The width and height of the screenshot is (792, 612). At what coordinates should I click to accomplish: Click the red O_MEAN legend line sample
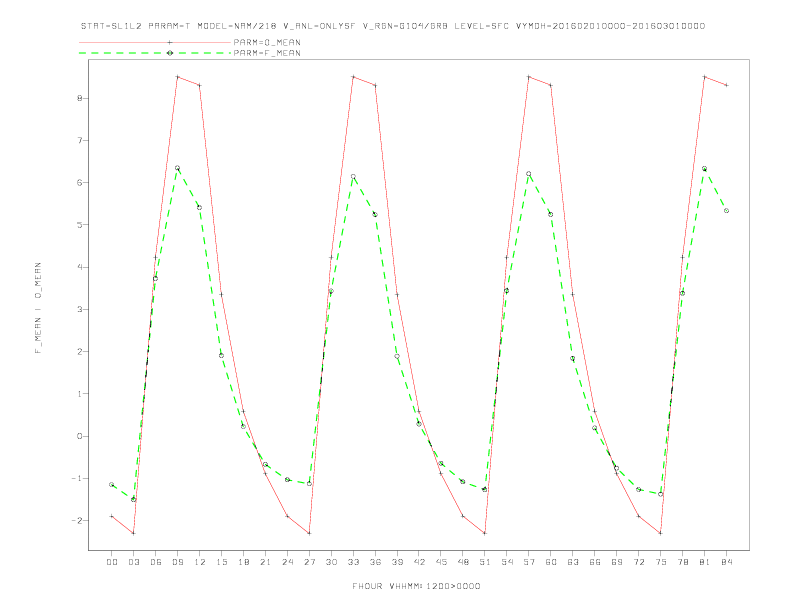(155, 42)
